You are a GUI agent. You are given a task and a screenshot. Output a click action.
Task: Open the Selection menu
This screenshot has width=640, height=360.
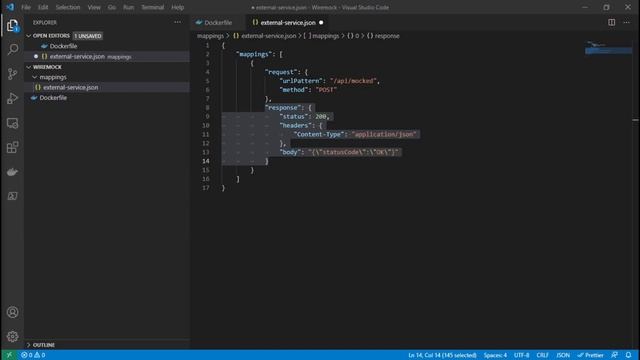point(68,7)
